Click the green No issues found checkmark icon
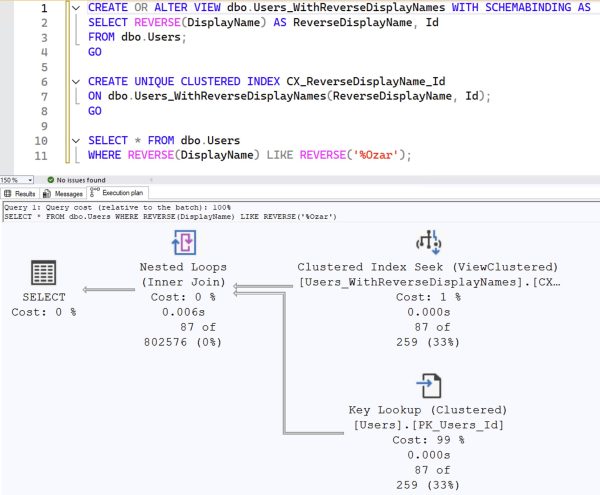600x495 pixels. coord(50,180)
